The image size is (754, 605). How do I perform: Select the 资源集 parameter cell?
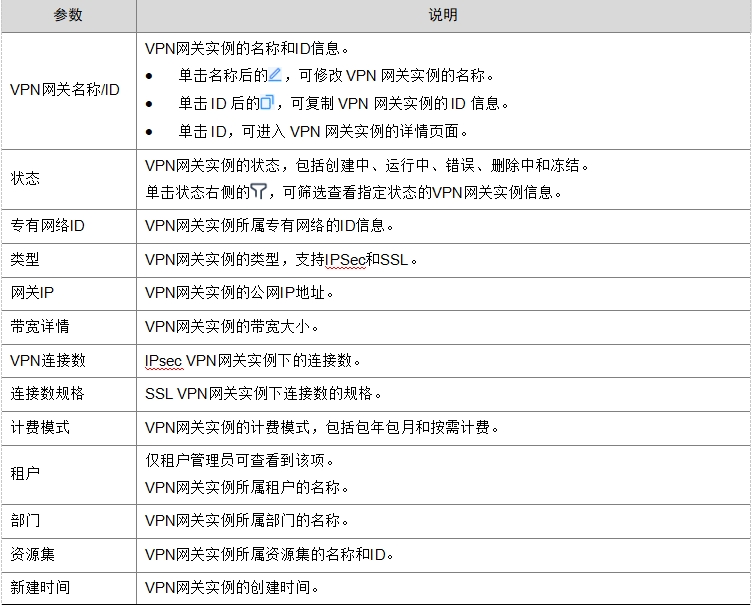(x=69, y=555)
